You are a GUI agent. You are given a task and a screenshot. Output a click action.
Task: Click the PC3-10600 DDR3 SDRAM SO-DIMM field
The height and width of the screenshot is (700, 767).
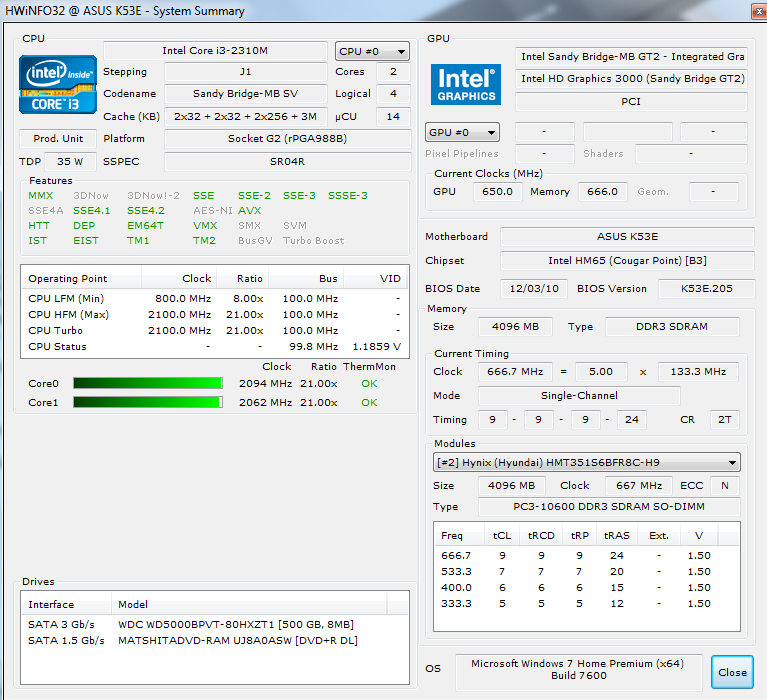[609, 507]
